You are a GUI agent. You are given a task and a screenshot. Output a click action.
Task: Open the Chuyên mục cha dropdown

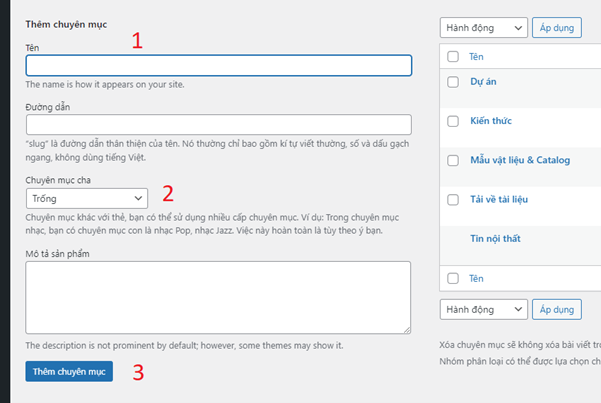(x=86, y=198)
